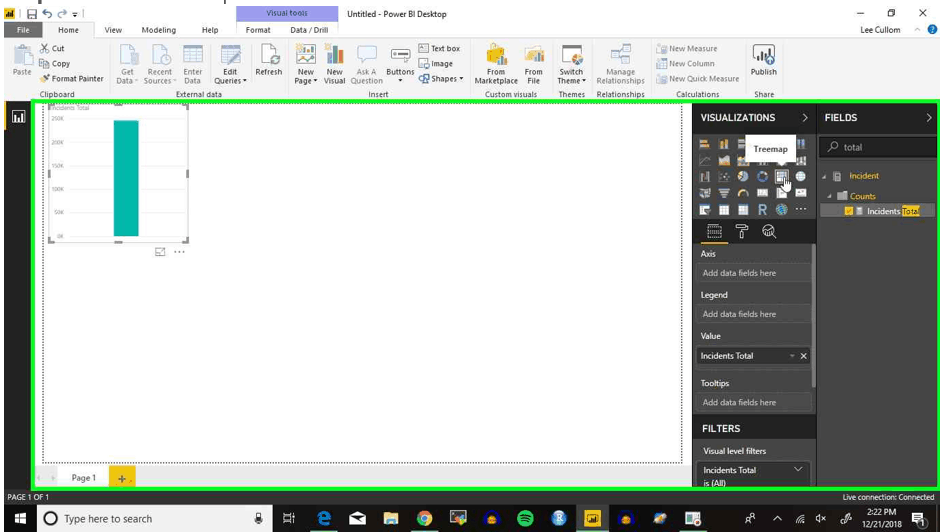Open the Recent Sources dropdown
This screenshot has width=942, height=532.
pos(159,65)
